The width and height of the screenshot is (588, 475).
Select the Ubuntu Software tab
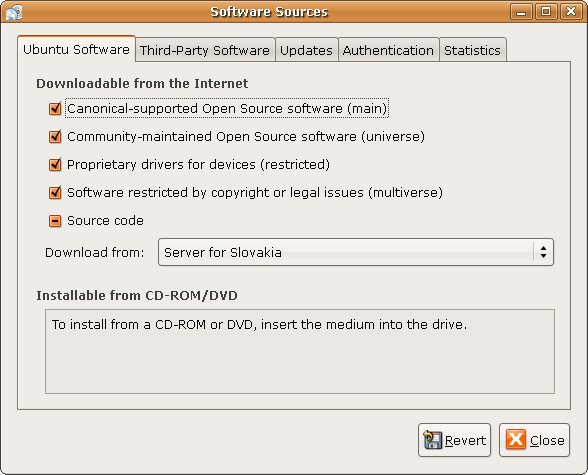click(x=76, y=49)
